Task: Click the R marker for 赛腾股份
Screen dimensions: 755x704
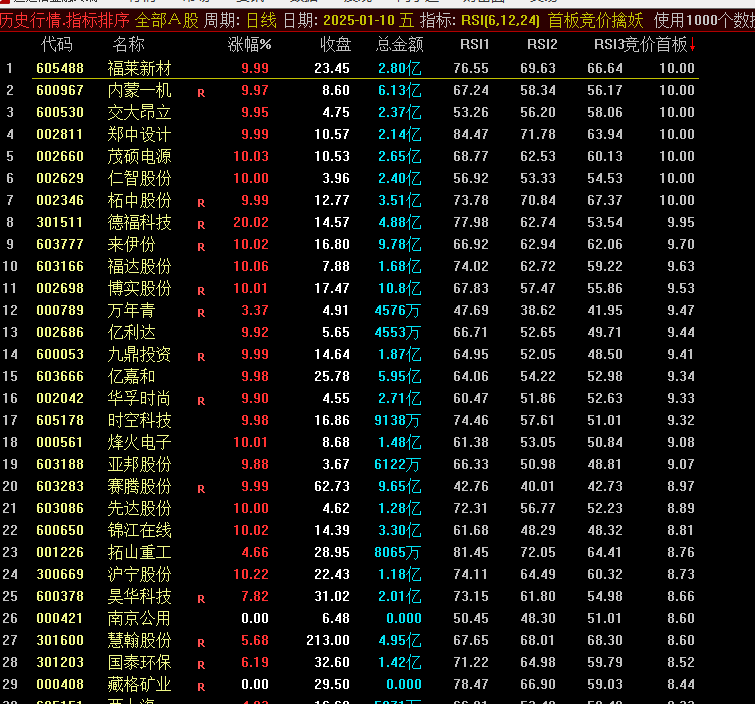Action: tap(201, 488)
